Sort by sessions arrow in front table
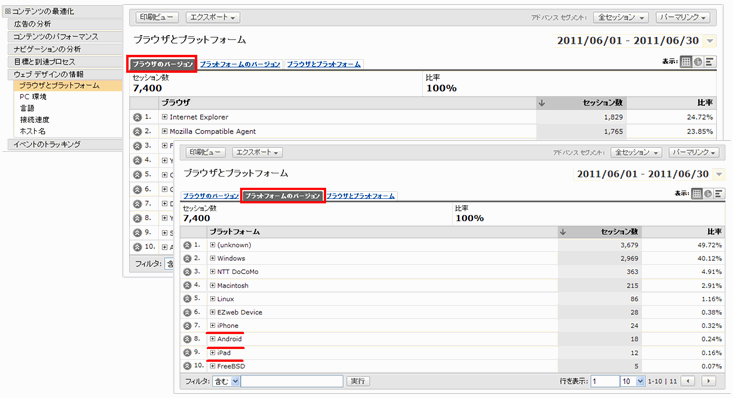The width and height of the screenshot is (733, 398). (563, 232)
